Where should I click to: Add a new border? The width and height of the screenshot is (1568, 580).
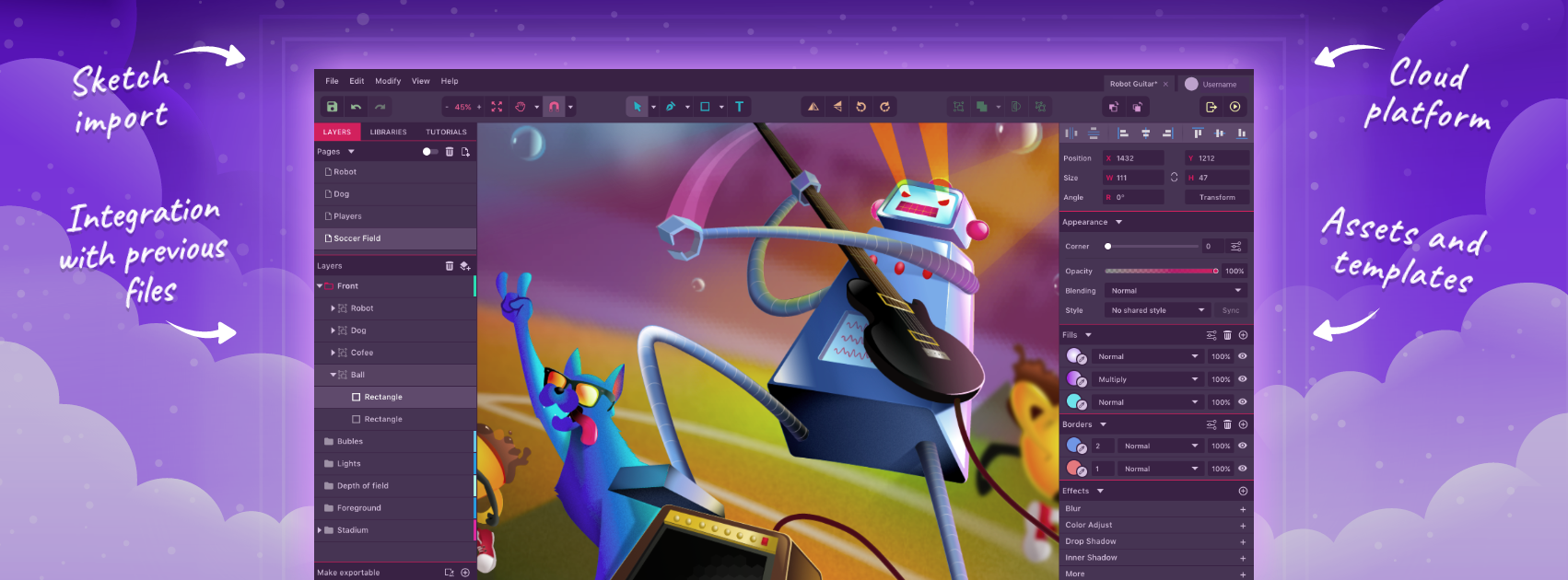point(1243,424)
